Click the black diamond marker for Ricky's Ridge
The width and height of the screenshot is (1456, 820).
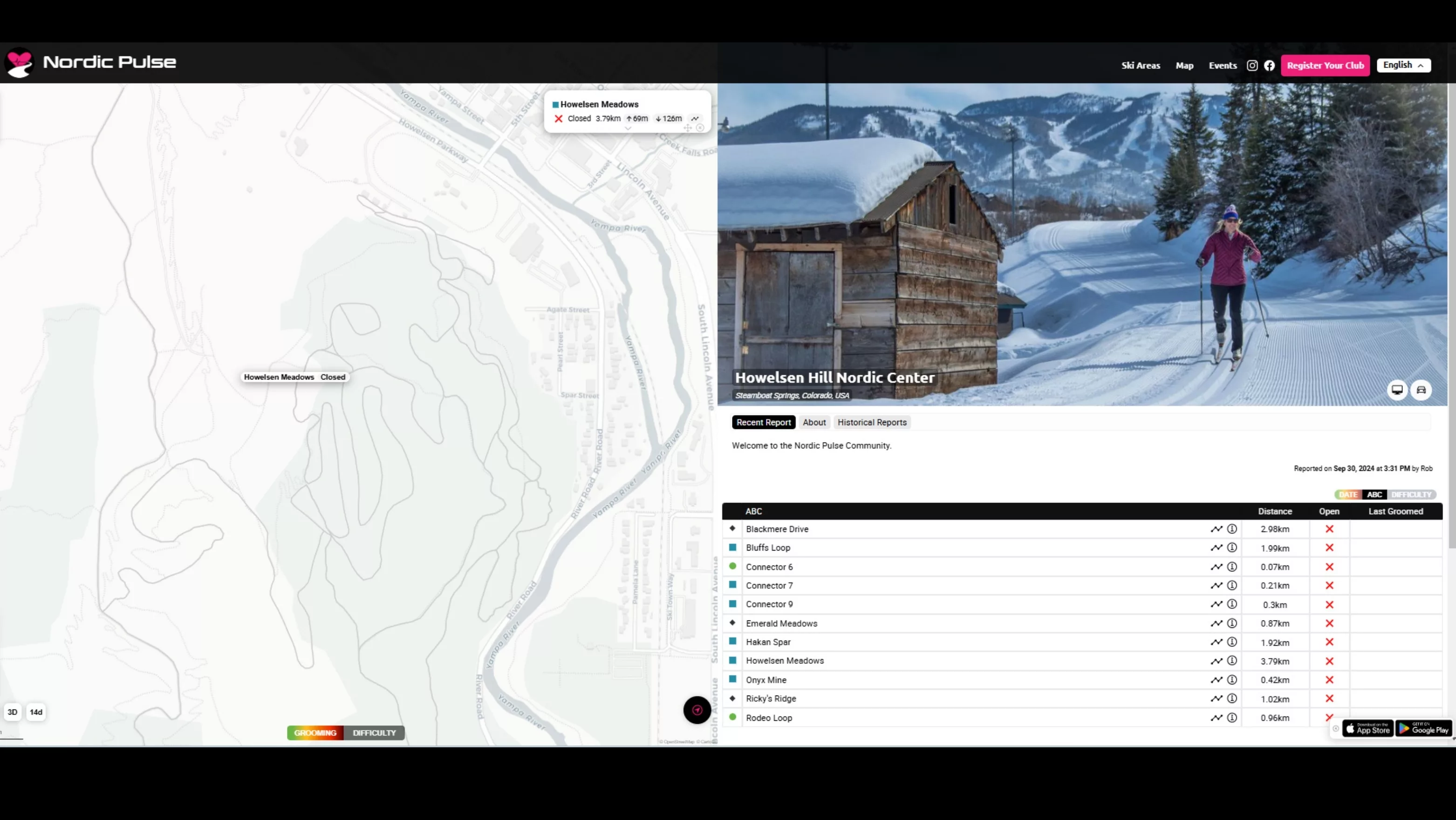point(732,698)
